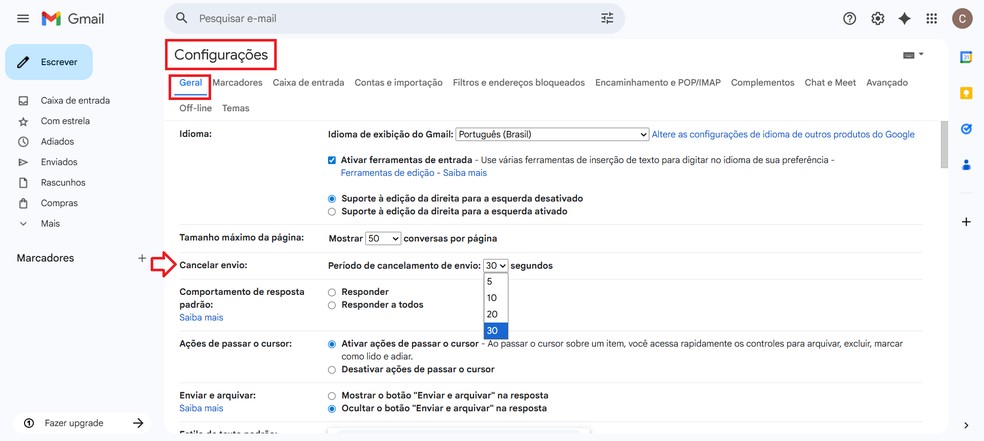Select the Responder radio button
Image resolution: width=984 pixels, height=441 pixels.
pyautogui.click(x=332, y=292)
